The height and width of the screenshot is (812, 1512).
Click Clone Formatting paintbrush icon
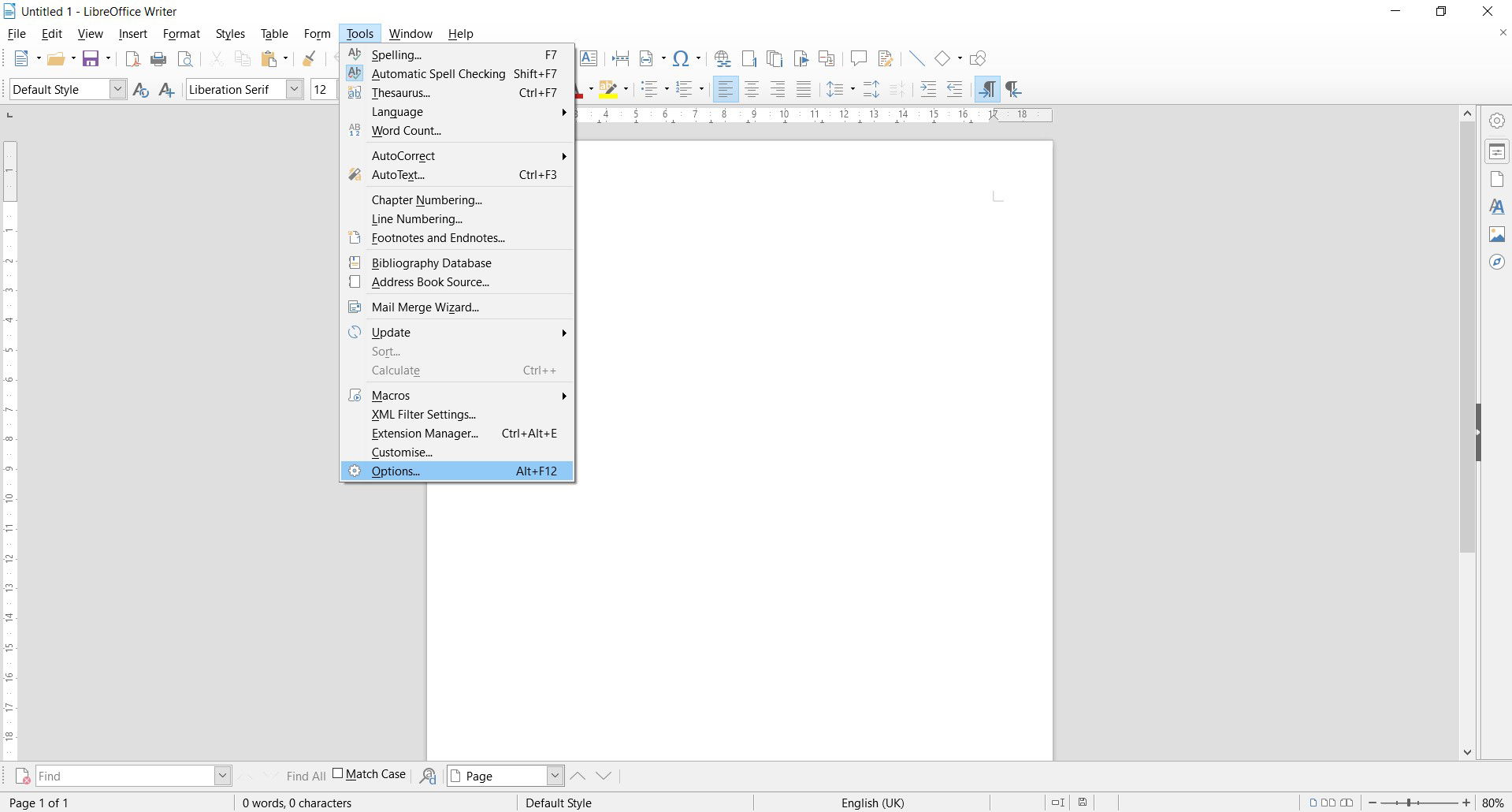pos(310,58)
